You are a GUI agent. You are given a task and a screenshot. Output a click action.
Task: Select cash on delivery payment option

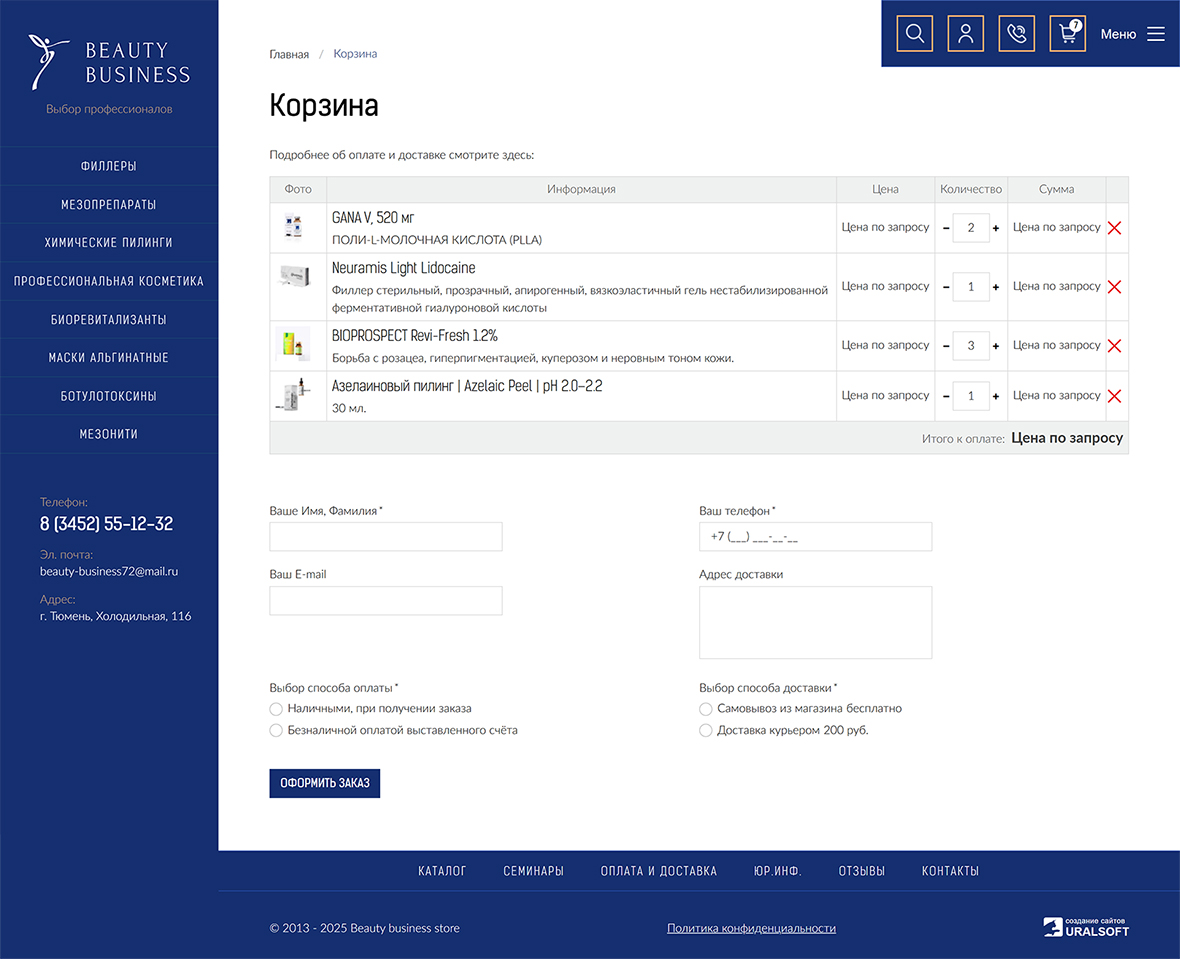tap(276, 709)
